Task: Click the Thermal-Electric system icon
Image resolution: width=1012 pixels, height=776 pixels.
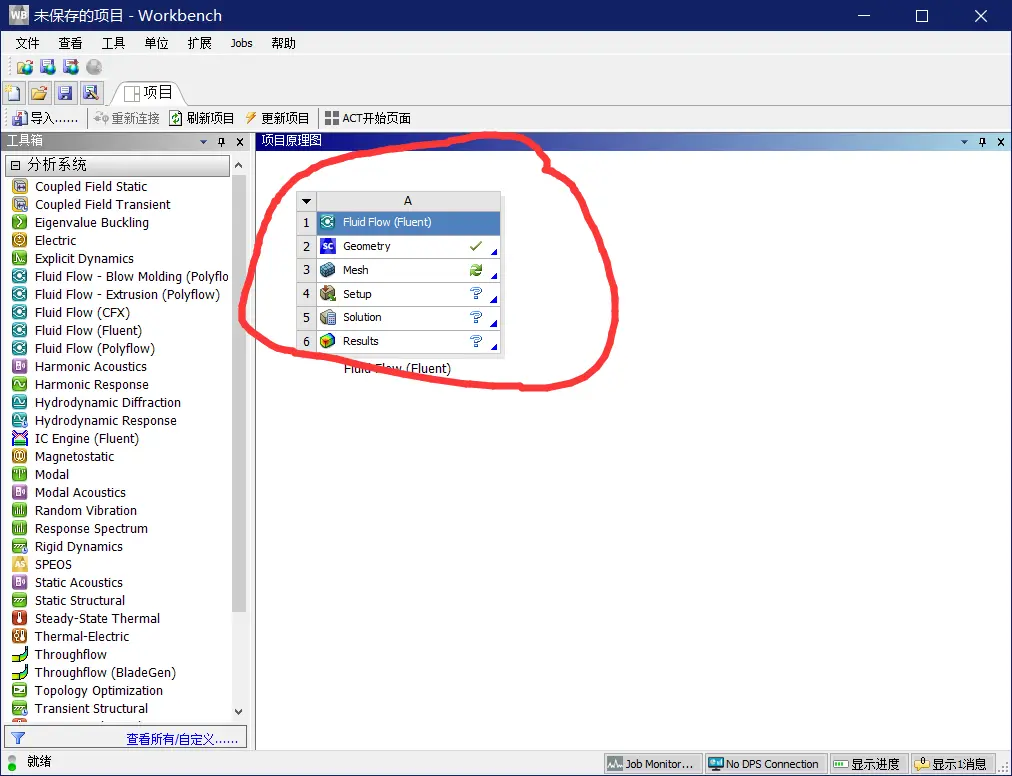Action: [20, 637]
